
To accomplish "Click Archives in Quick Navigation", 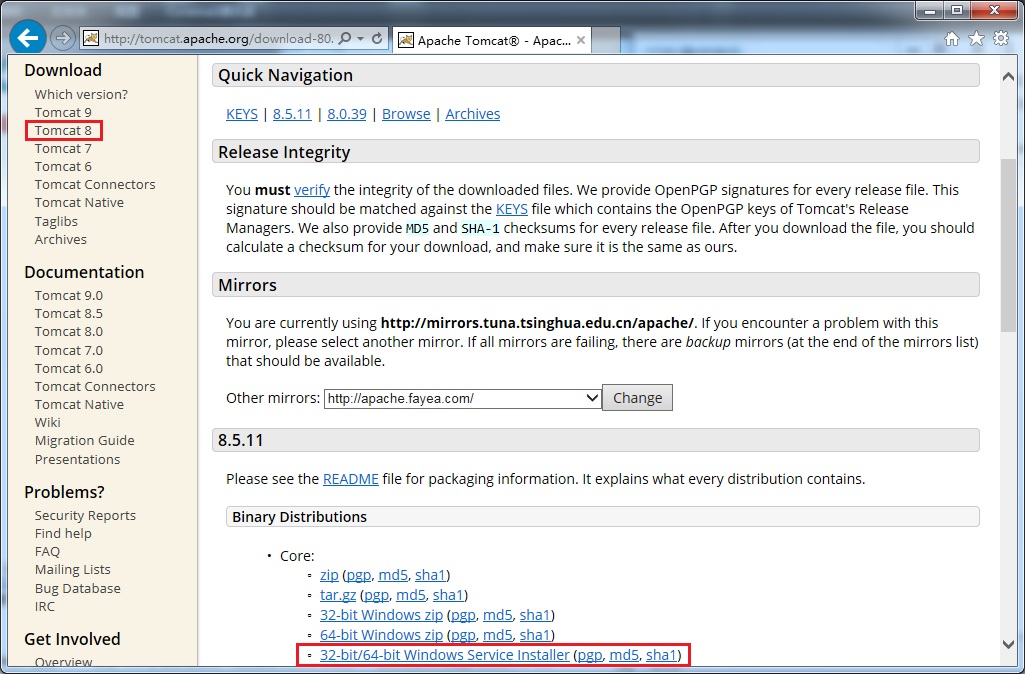I will (473, 114).
